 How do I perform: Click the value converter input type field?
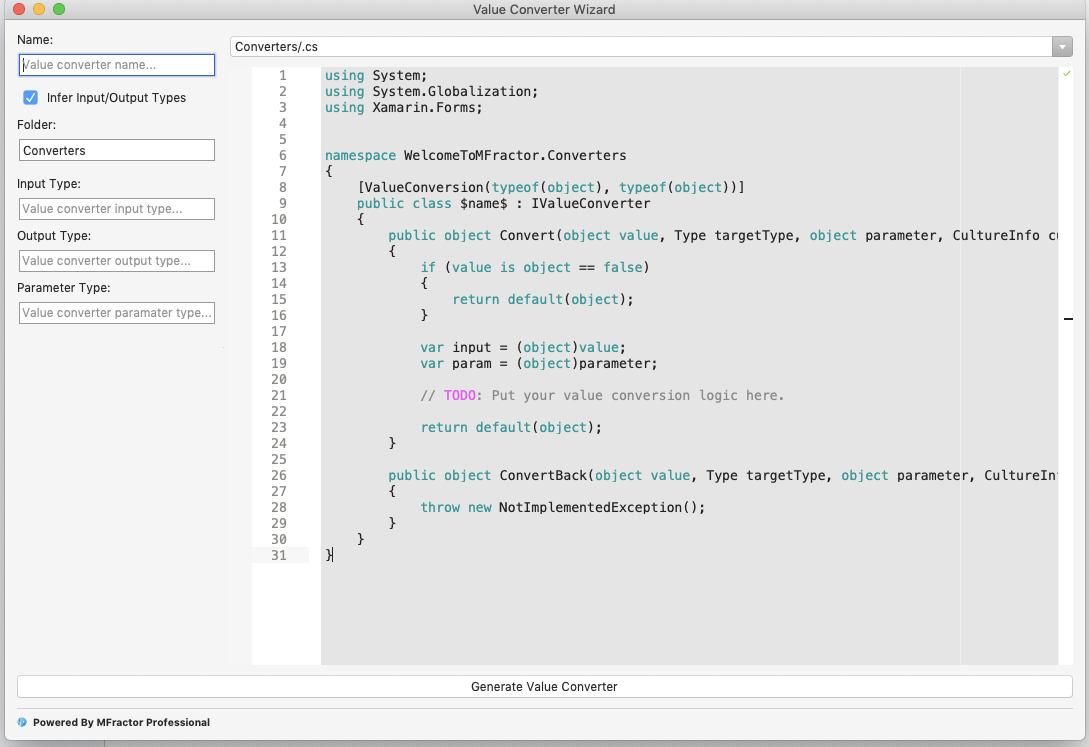[x=116, y=208]
